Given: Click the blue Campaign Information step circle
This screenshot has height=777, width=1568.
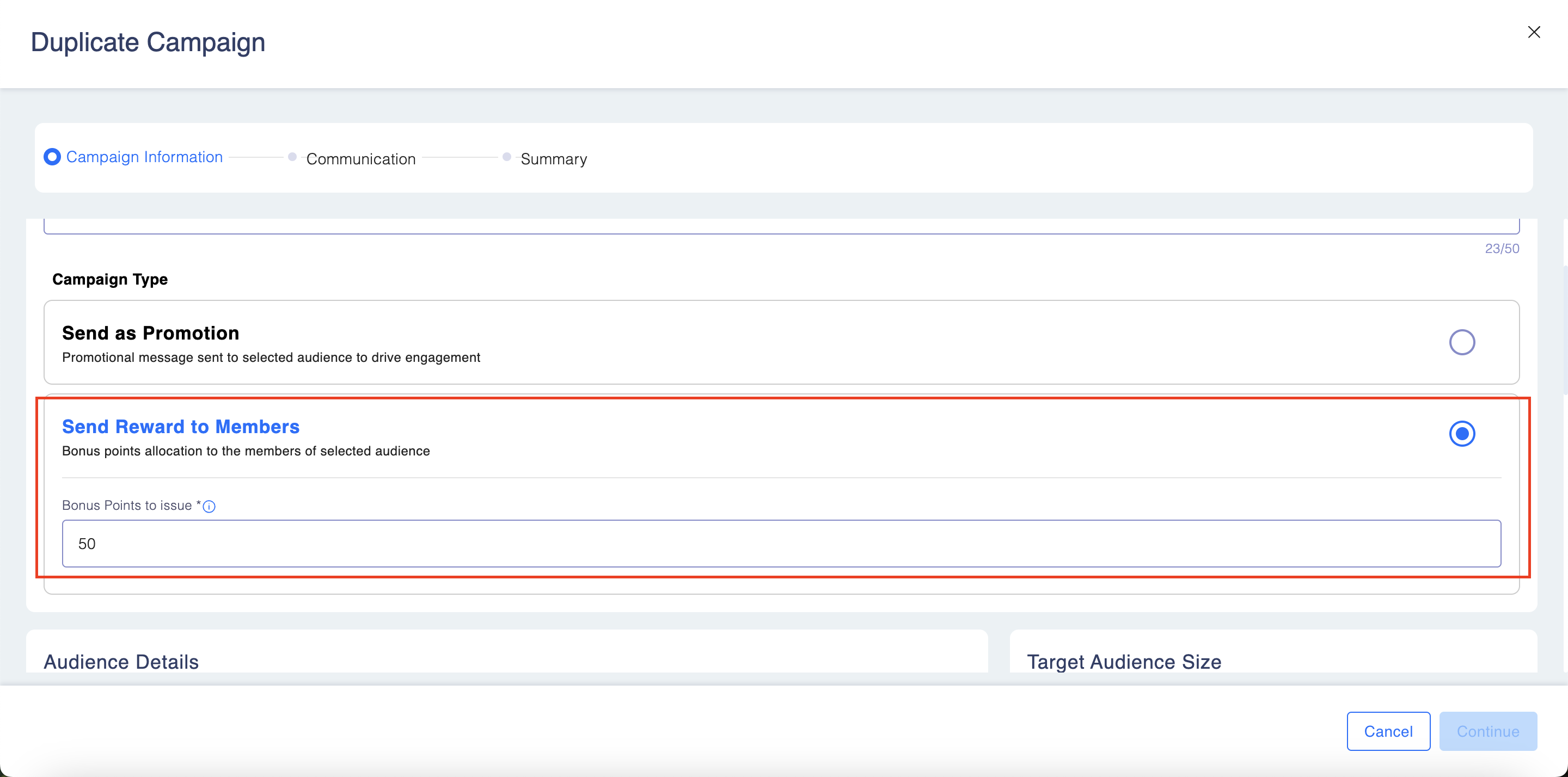Looking at the screenshot, I should [52, 157].
